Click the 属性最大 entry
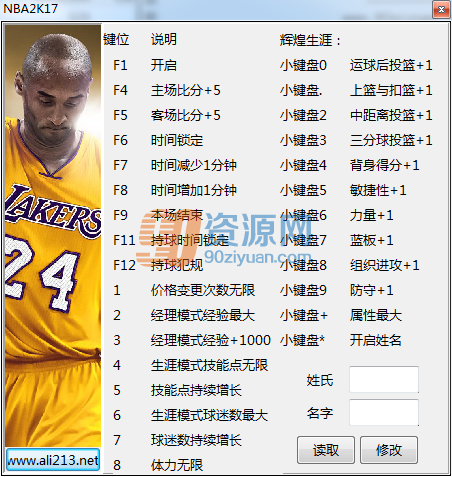 376,315
